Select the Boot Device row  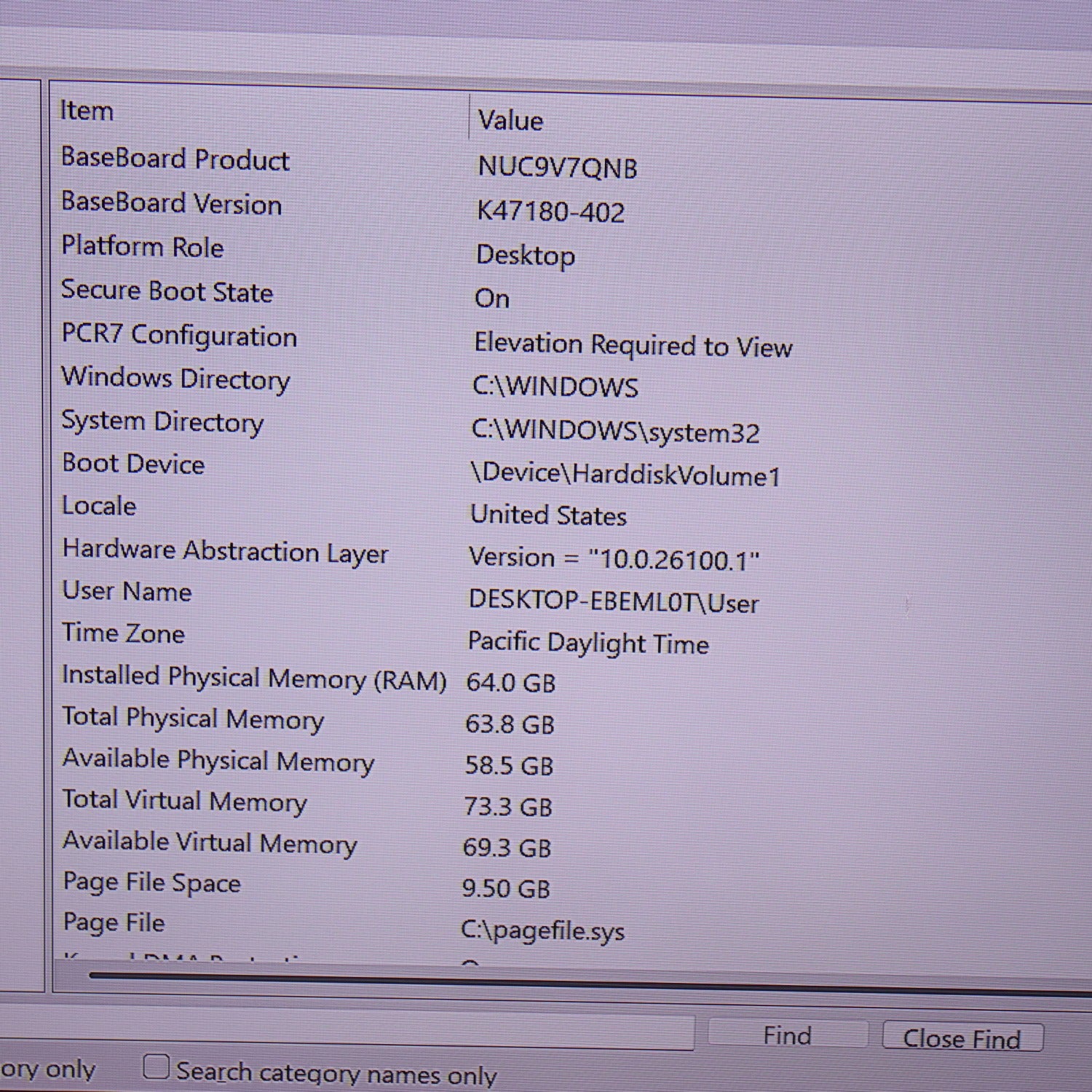pos(133,464)
